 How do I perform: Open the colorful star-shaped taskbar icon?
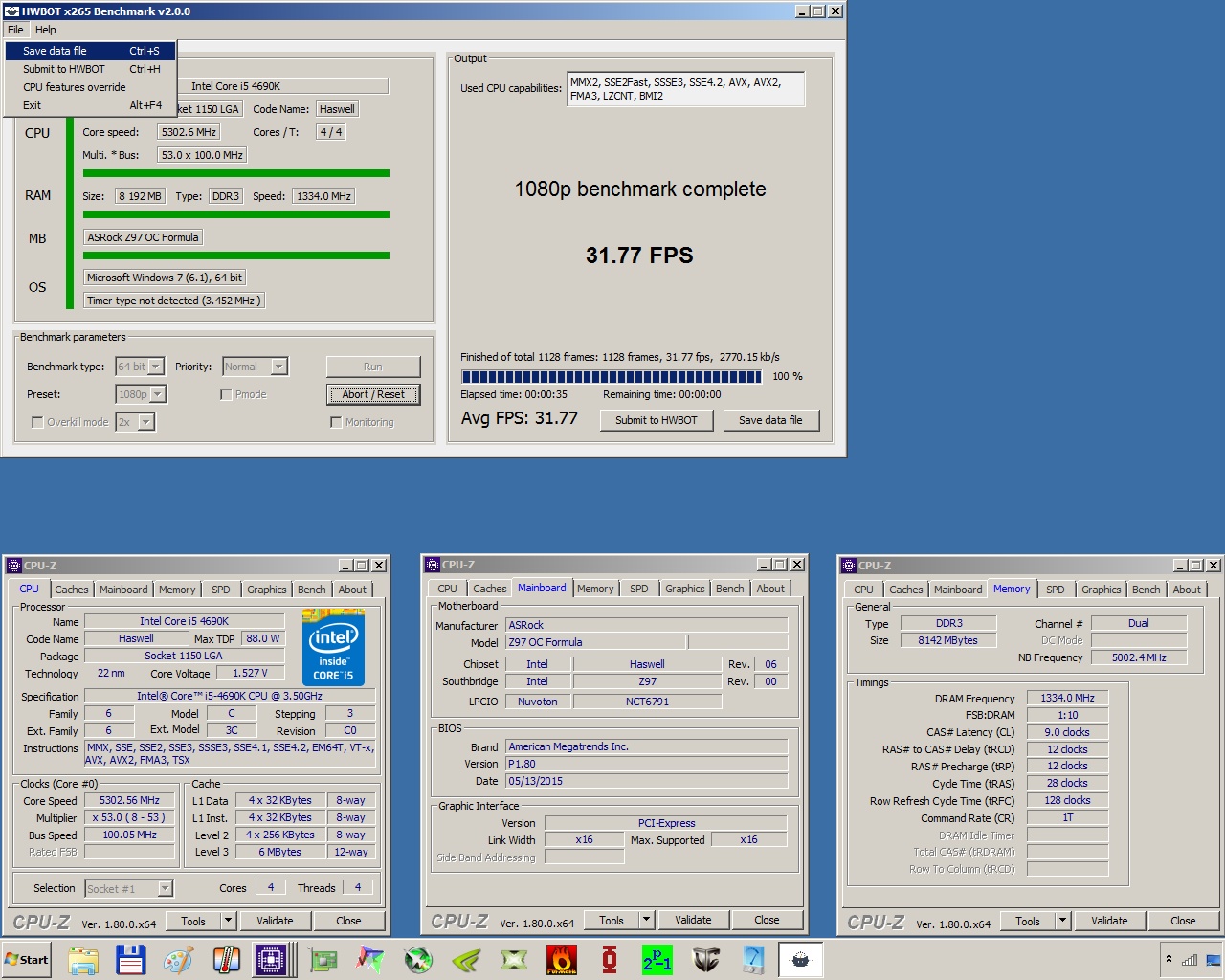pos(370,959)
